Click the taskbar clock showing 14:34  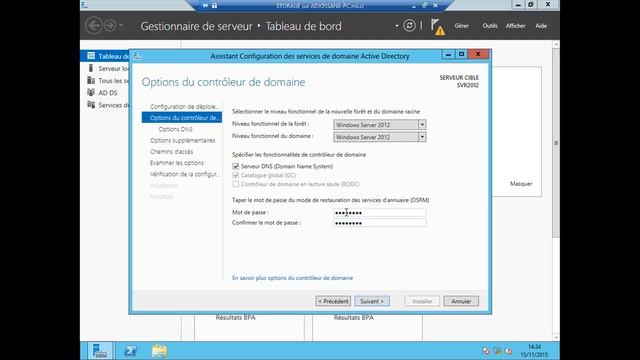534,351
